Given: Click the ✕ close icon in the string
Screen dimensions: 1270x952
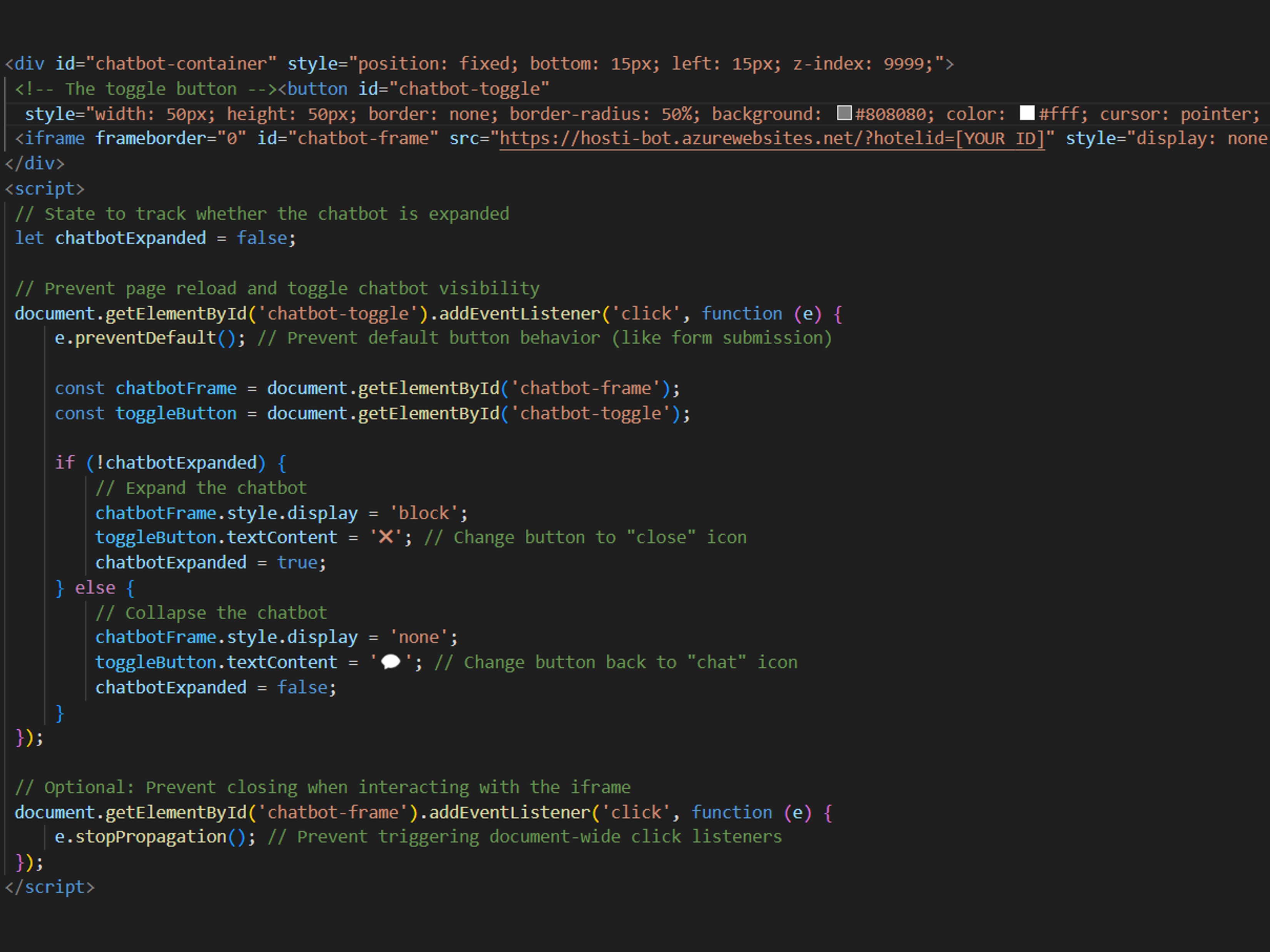Looking at the screenshot, I should (386, 537).
